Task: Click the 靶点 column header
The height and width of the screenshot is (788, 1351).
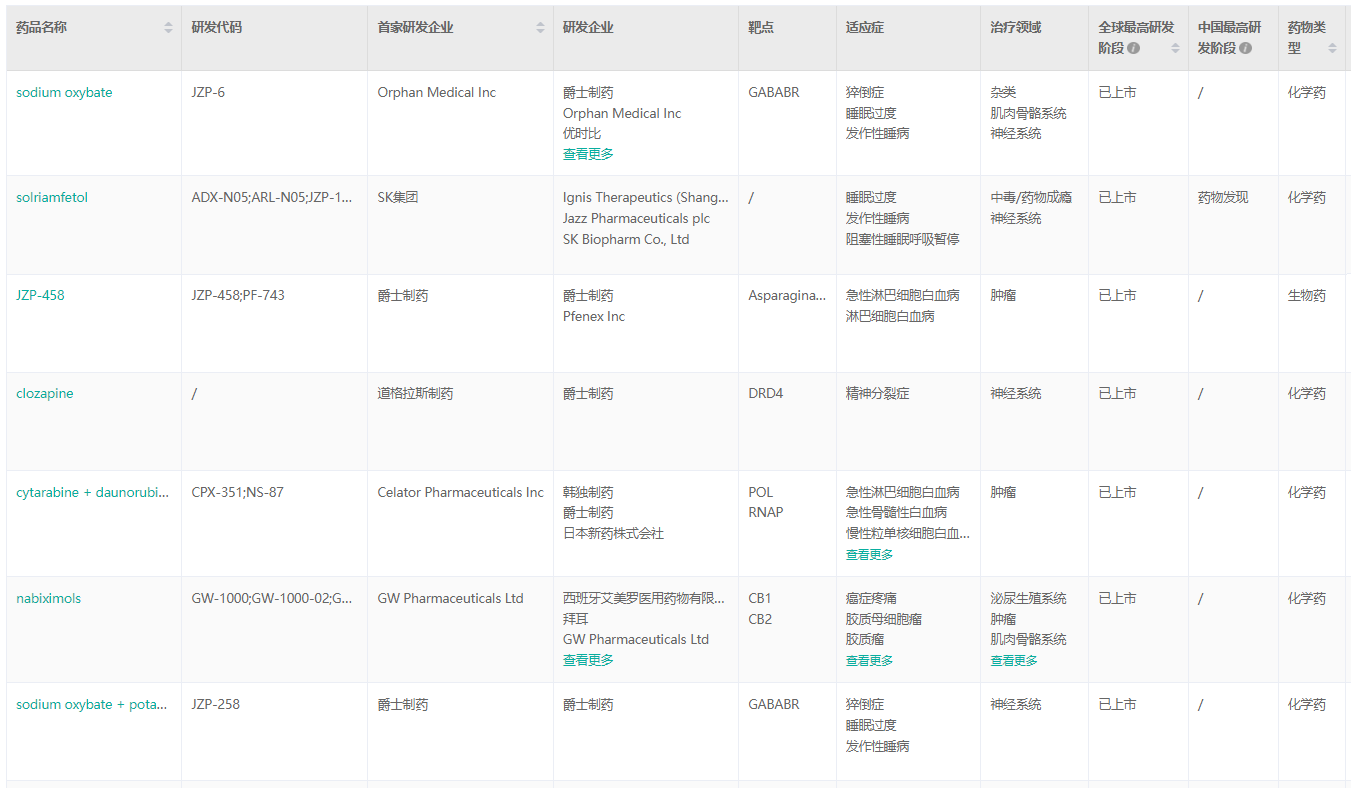Action: click(761, 28)
